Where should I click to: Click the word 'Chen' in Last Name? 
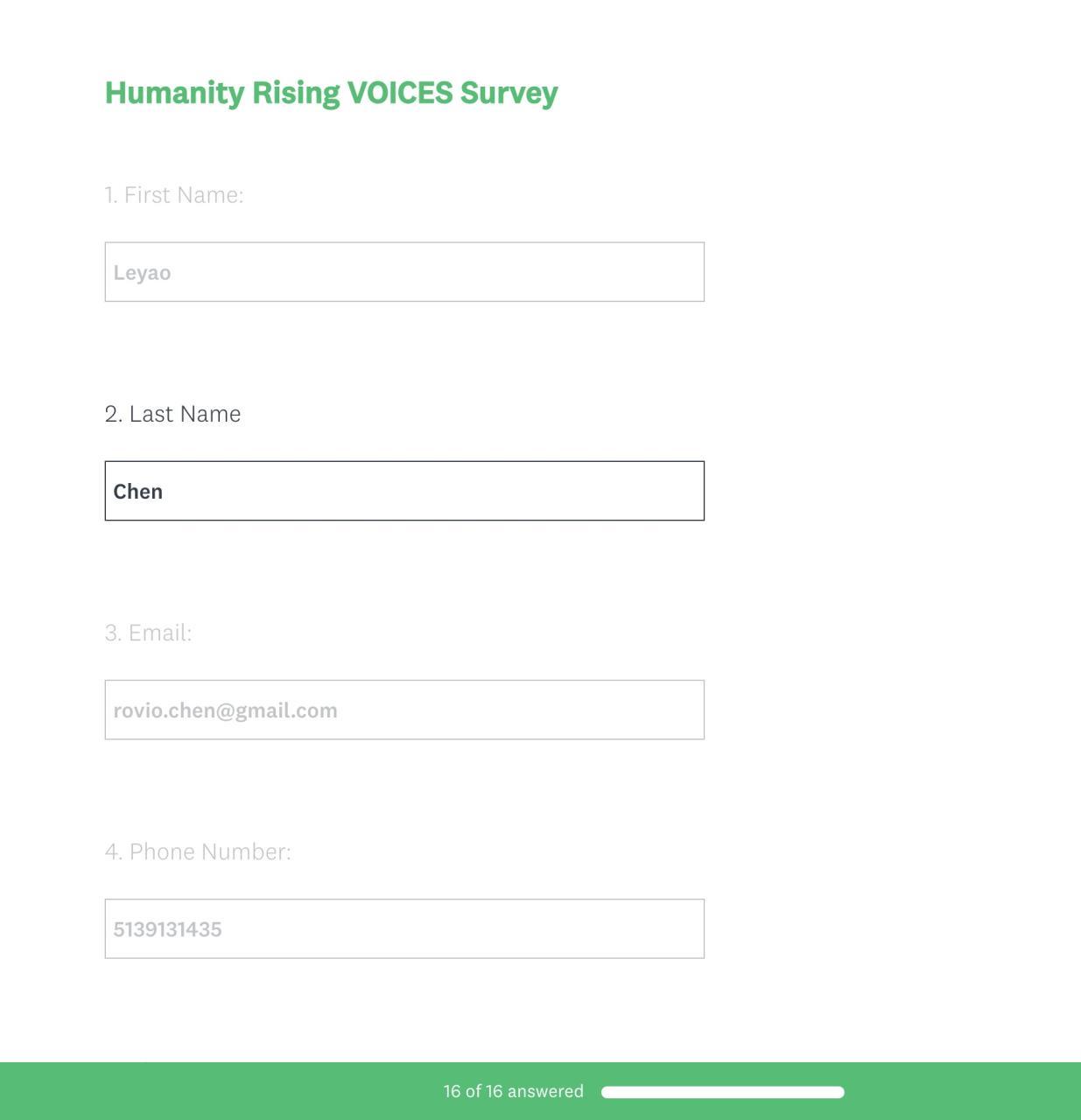click(138, 492)
